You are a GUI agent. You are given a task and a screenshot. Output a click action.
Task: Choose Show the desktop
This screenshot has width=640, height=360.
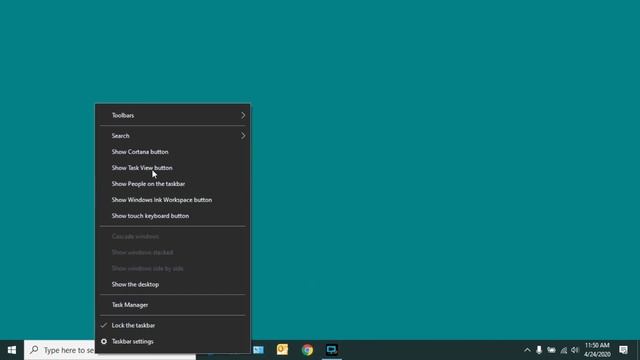(x=173, y=284)
